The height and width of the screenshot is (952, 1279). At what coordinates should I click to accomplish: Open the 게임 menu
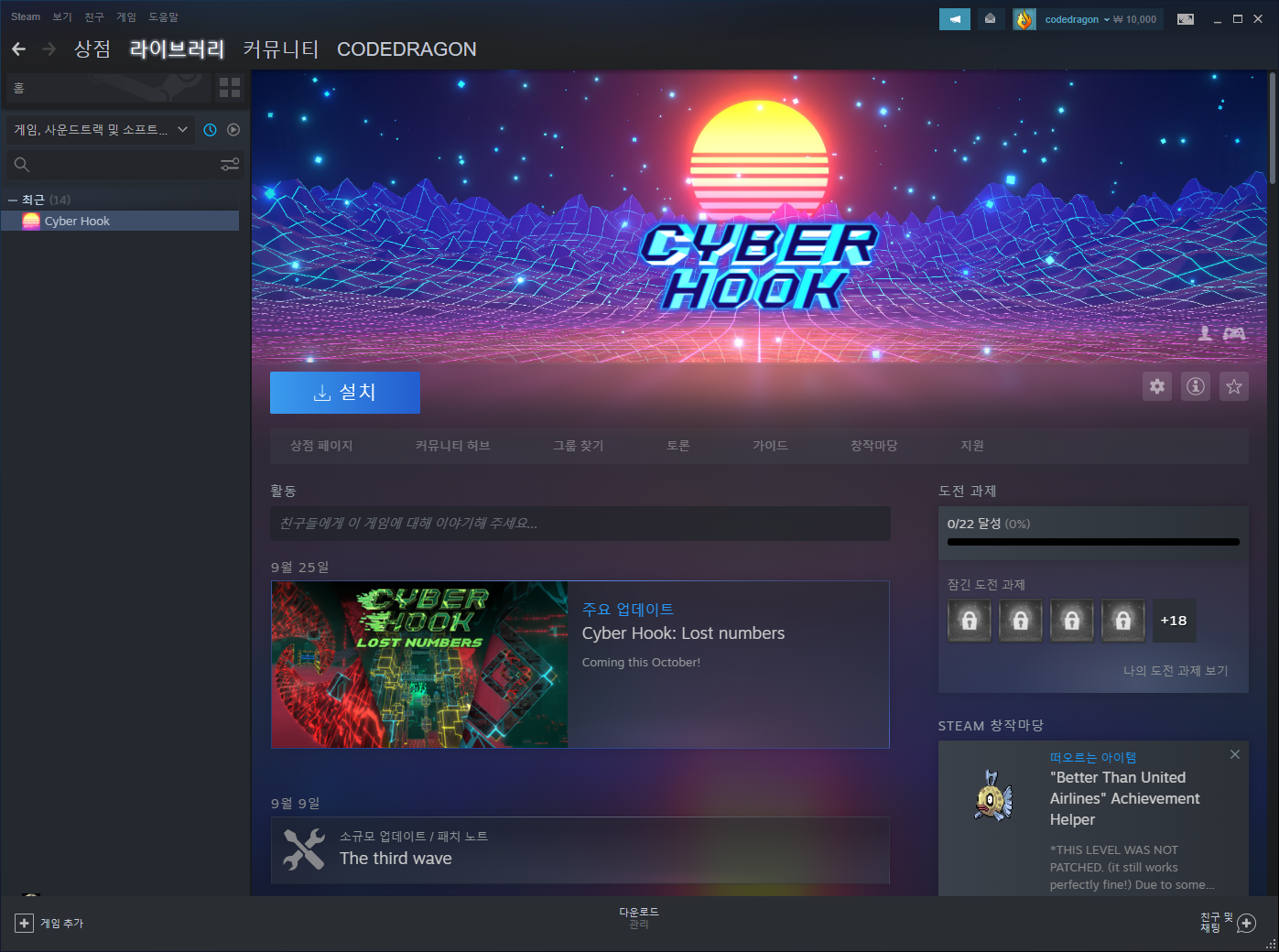coord(126,16)
